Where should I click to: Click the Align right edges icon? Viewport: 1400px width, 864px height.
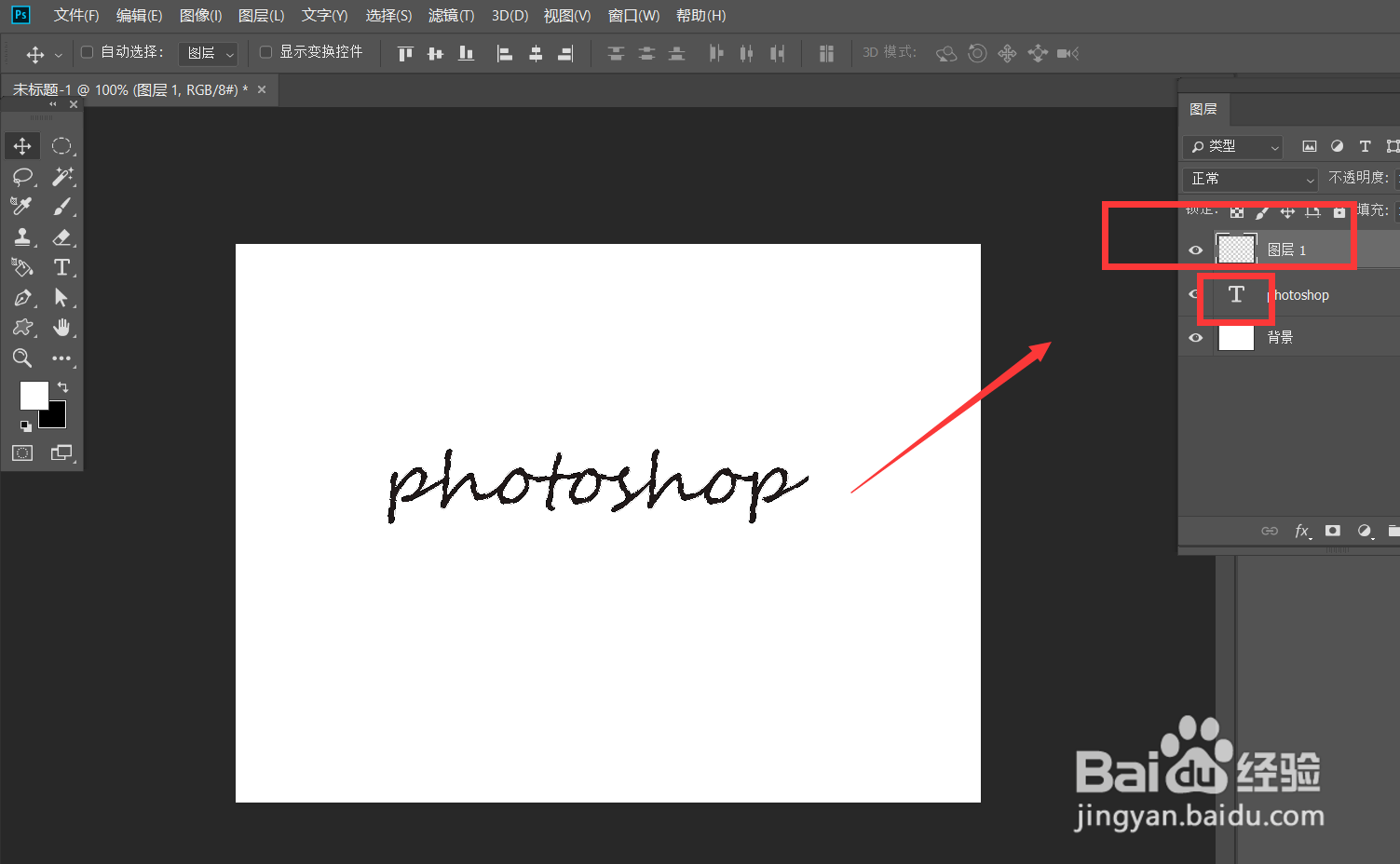[x=565, y=54]
